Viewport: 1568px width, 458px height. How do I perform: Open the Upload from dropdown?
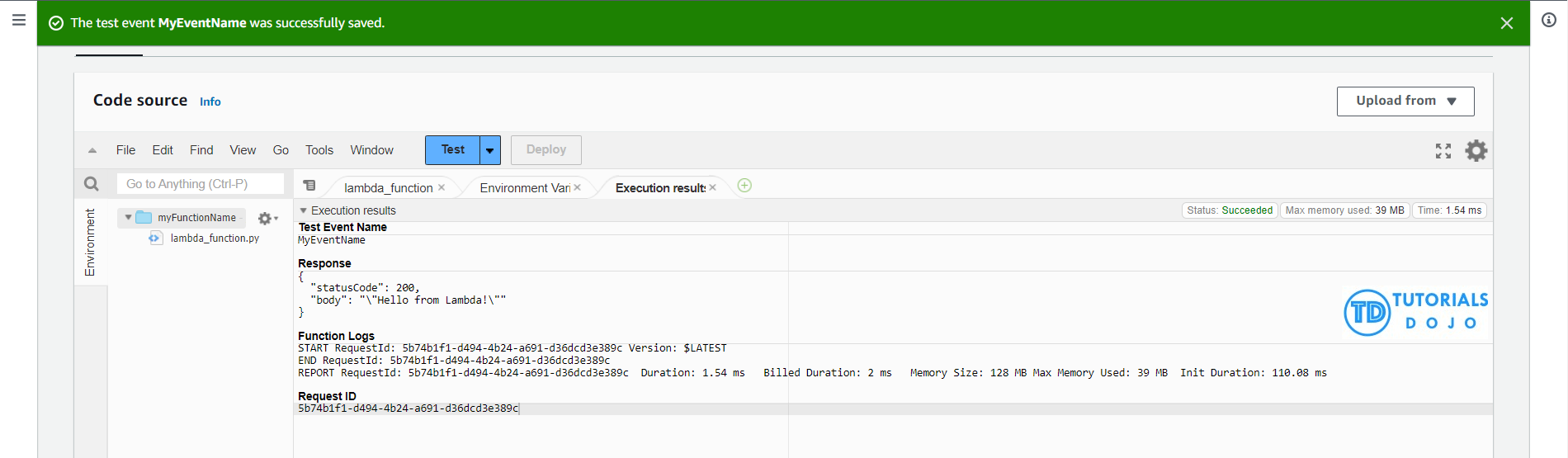(x=1405, y=101)
